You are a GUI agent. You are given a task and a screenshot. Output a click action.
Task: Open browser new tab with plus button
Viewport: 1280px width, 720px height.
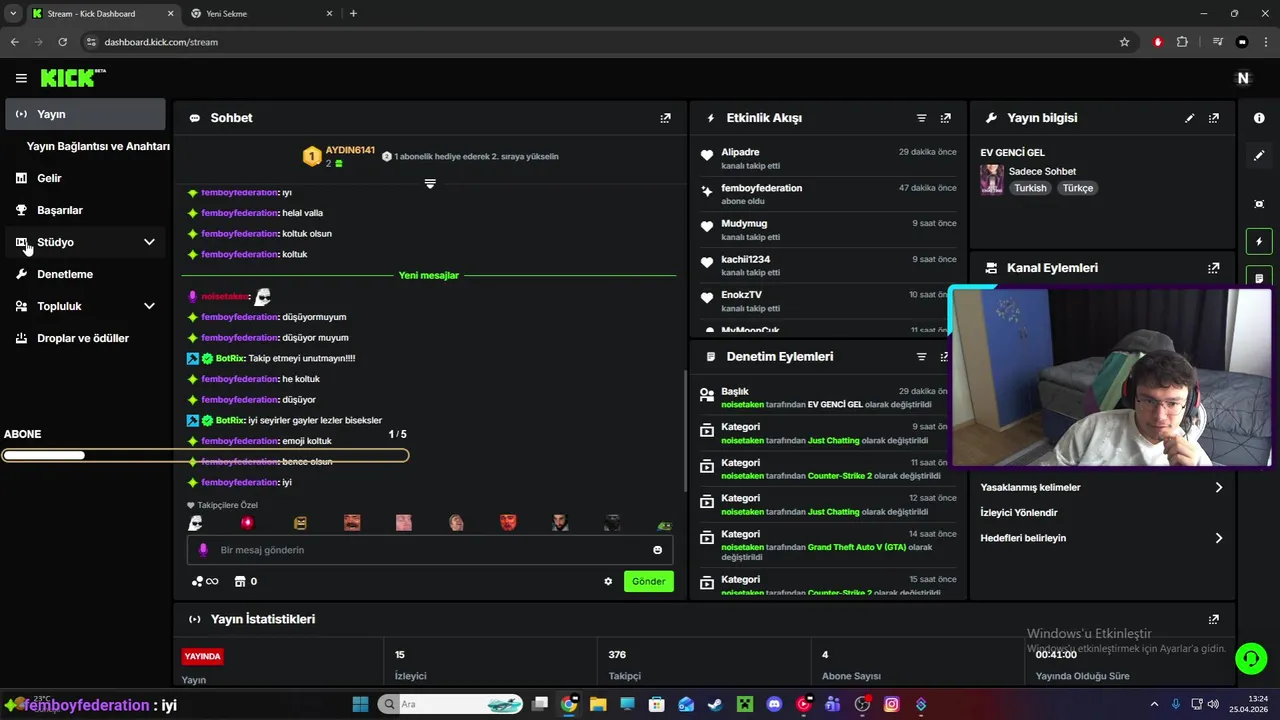click(353, 14)
